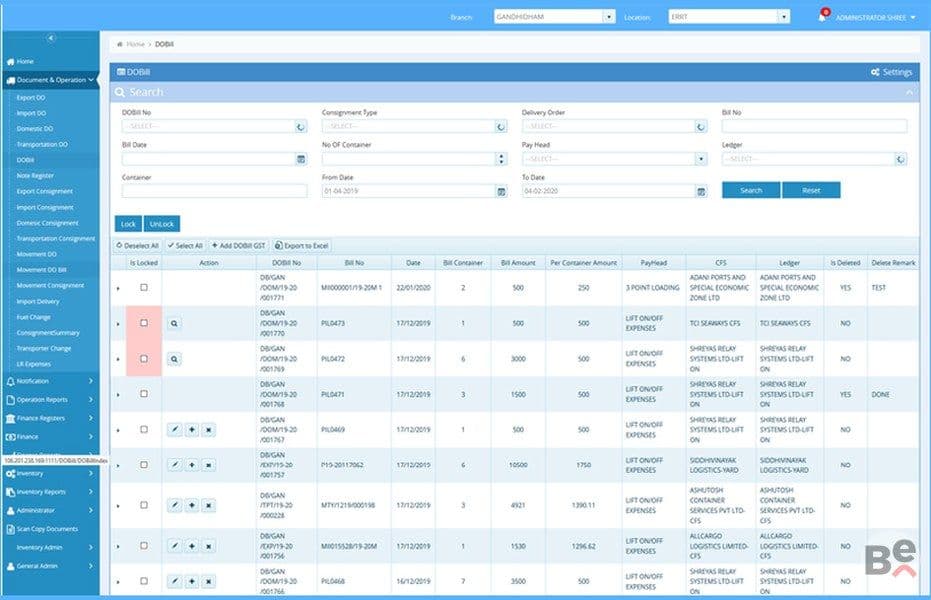This screenshot has width=931, height=600.
Task: Click the Reset button
Action: click(x=811, y=191)
